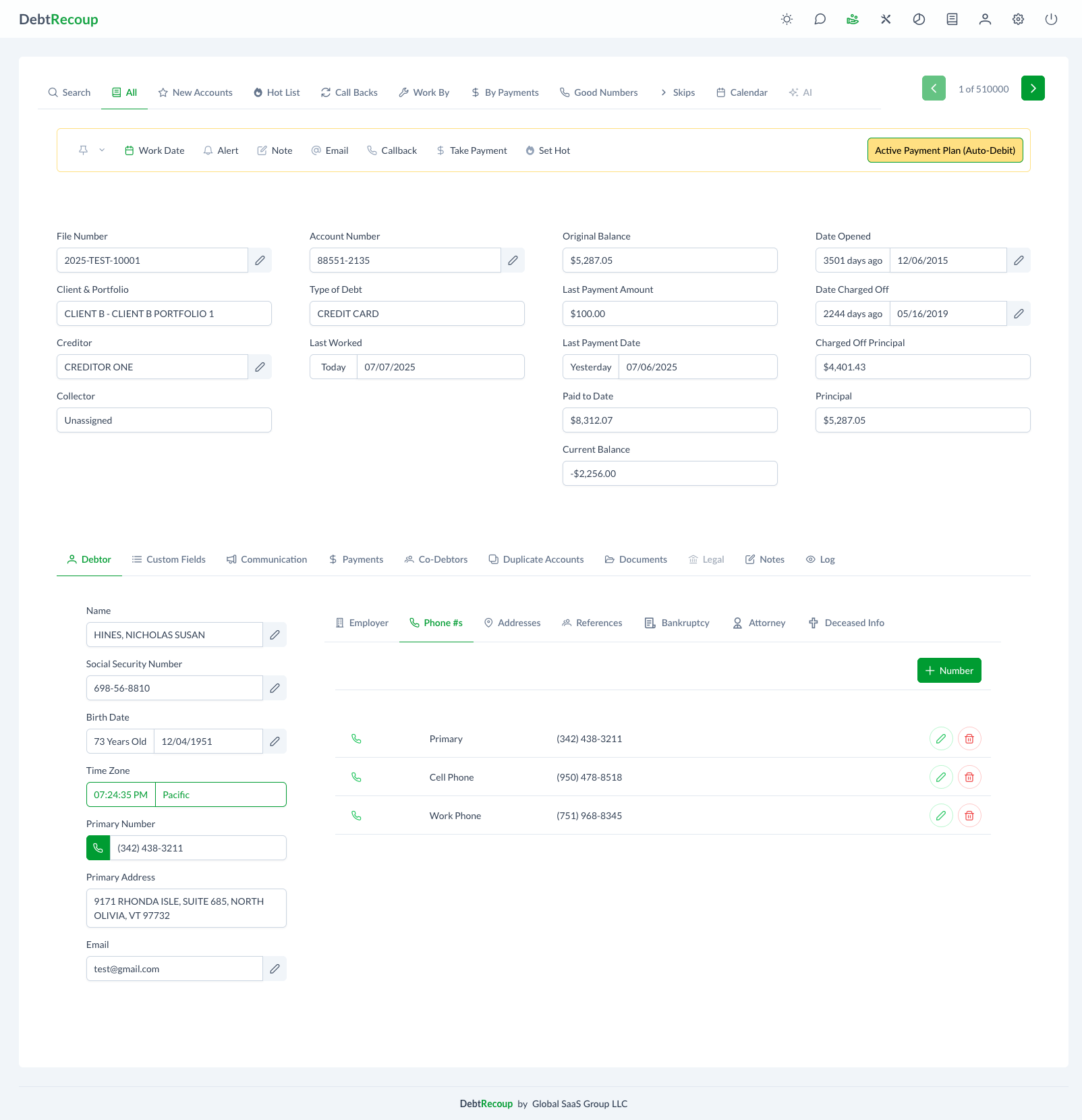Switch to the Payments tab
This screenshot has height=1120, width=1082.
356,559
